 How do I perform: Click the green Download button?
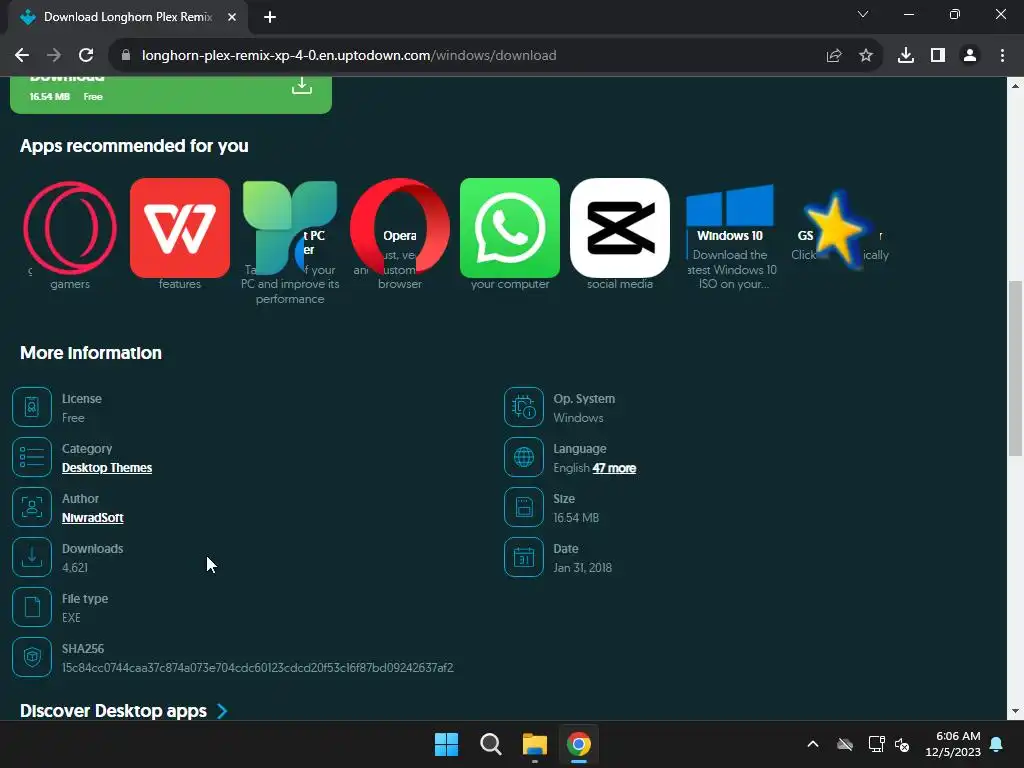[x=171, y=95]
